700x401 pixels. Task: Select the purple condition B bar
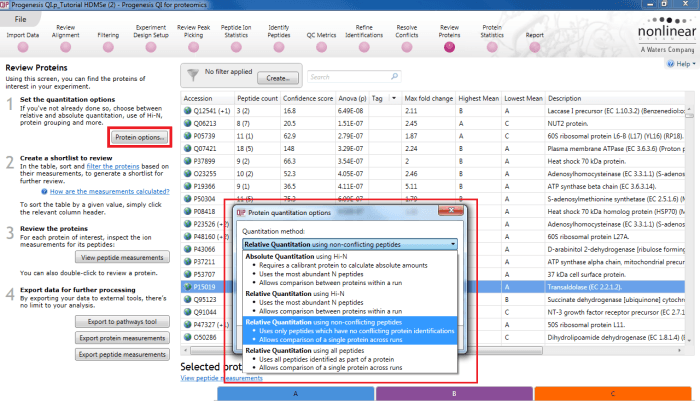pyautogui.click(x=454, y=393)
